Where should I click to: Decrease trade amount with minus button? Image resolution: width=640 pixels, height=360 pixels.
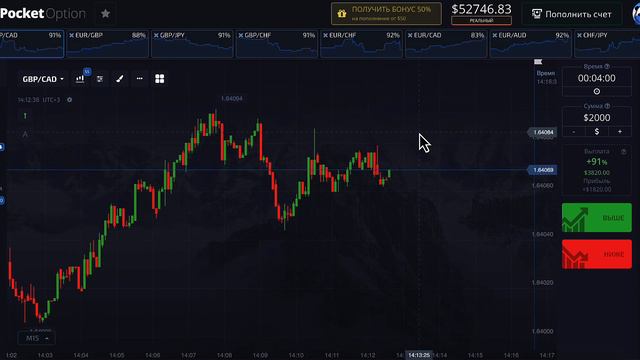[573, 131]
